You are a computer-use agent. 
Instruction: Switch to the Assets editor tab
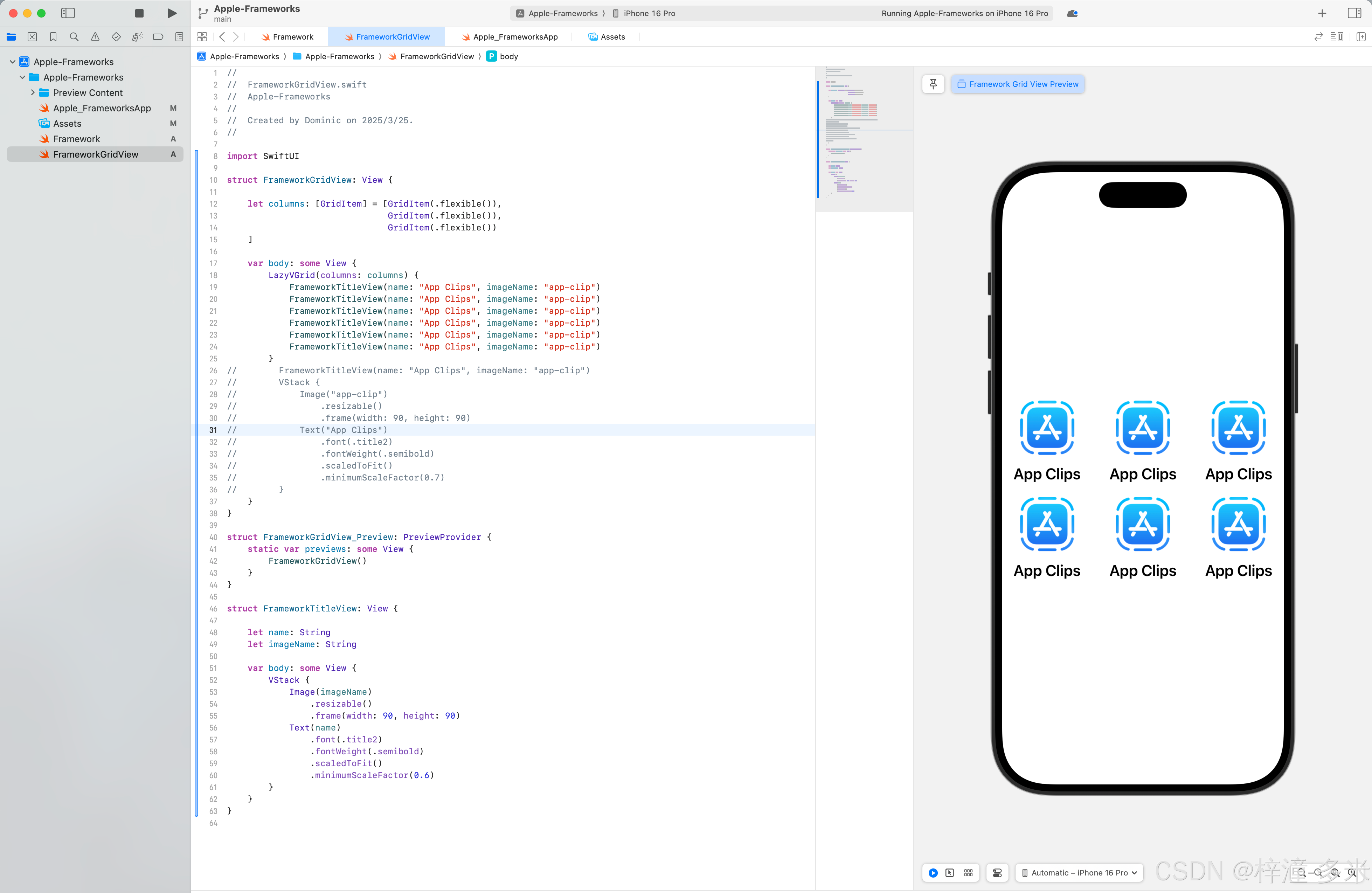coord(607,37)
